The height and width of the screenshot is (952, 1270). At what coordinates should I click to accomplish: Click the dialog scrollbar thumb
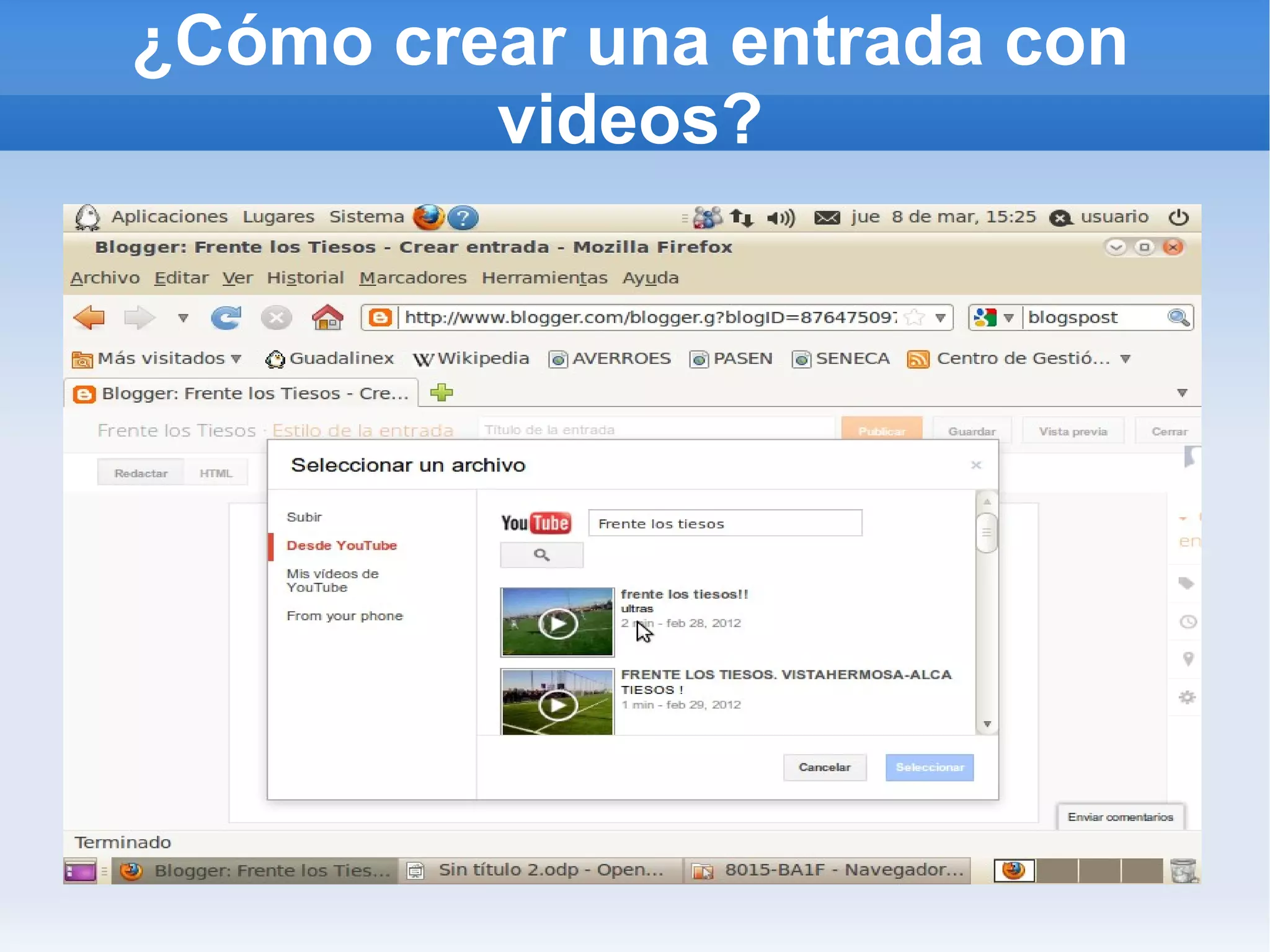click(x=987, y=532)
